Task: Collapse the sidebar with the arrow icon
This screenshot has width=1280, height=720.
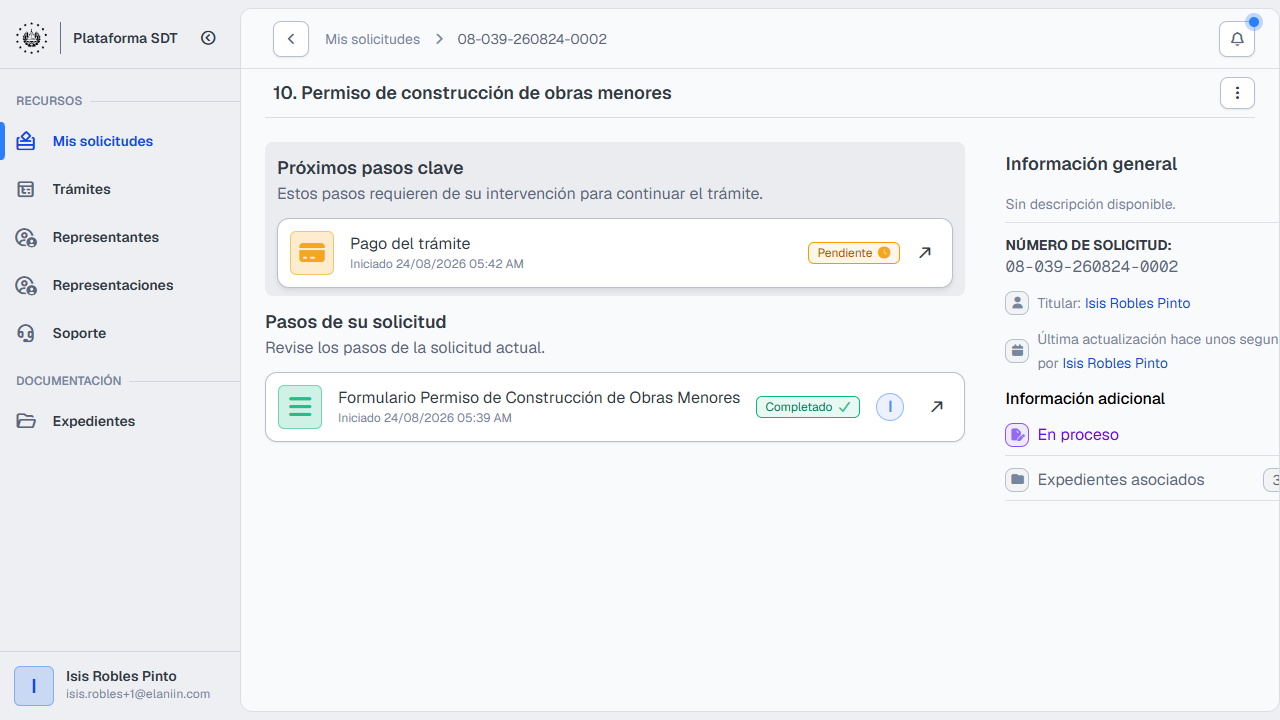Action: (x=208, y=38)
